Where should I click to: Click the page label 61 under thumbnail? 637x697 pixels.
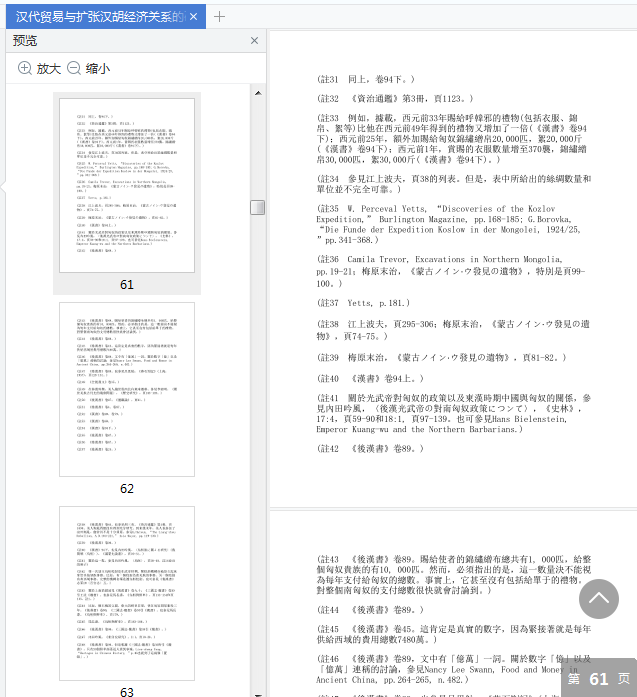pos(127,284)
